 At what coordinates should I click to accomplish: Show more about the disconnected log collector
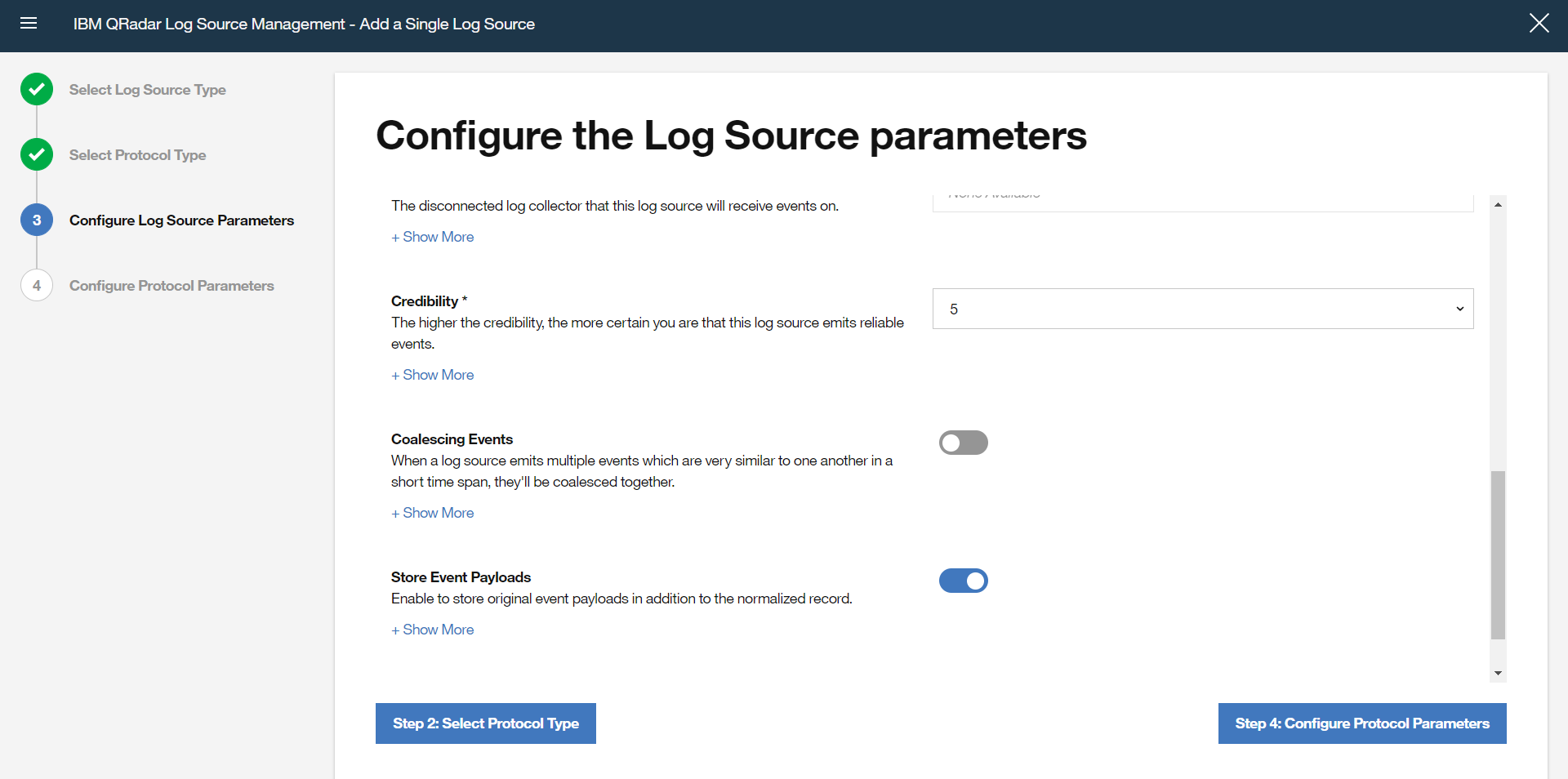coord(433,237)
